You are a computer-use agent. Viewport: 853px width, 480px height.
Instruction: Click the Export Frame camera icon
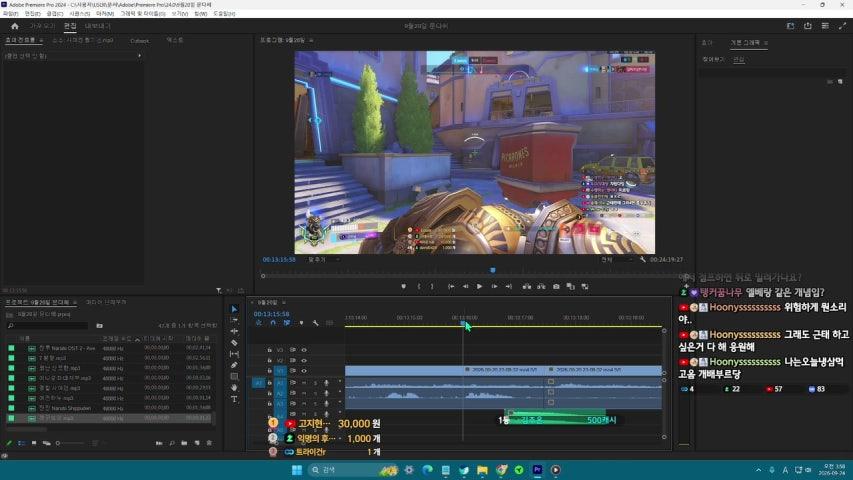pyautogui.click(x=556, y=286)
